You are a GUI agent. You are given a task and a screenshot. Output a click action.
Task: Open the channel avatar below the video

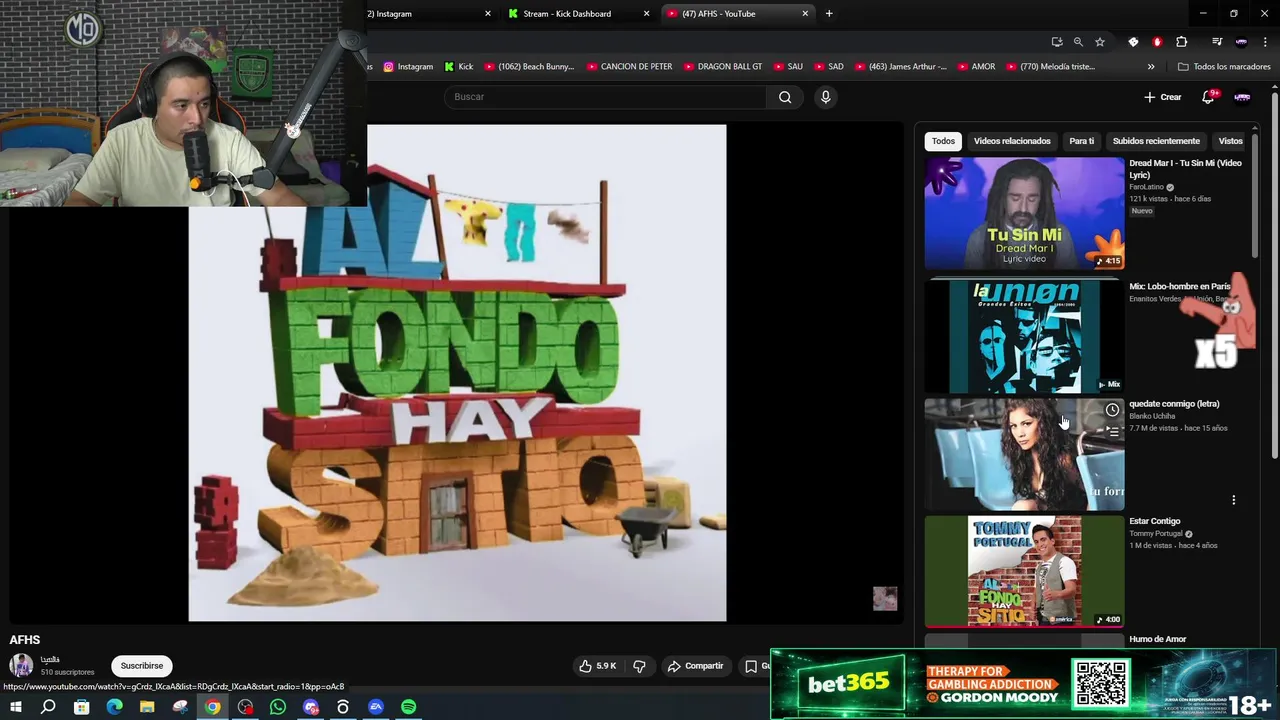[21, 665]
